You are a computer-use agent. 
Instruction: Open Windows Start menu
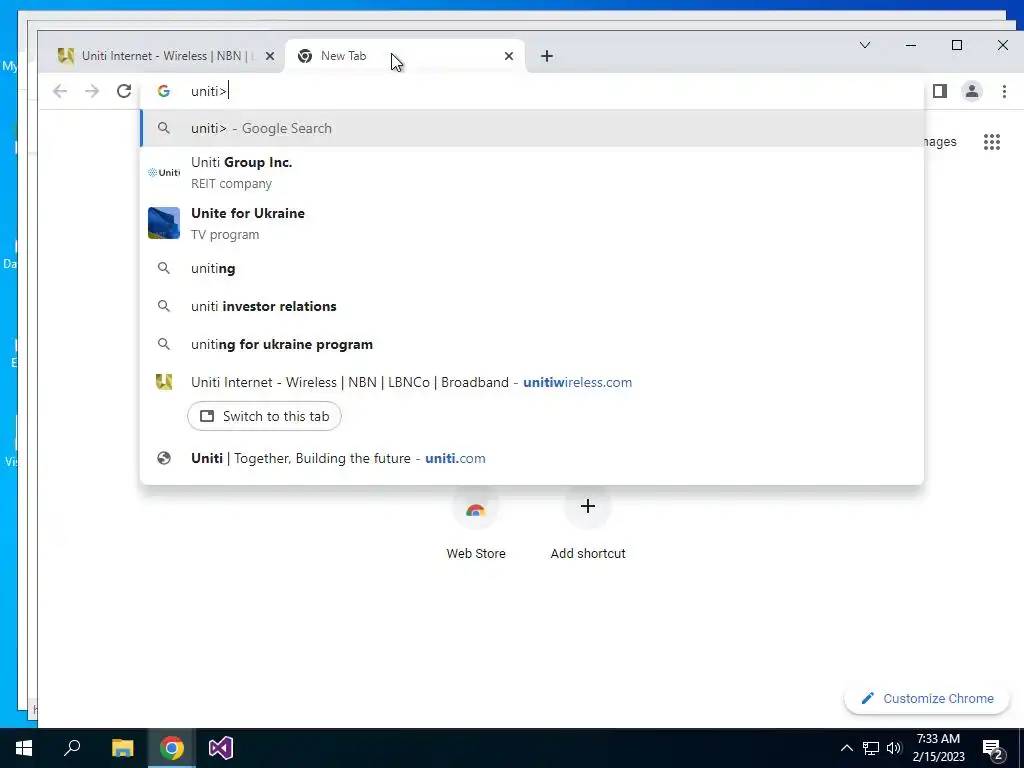click(x=24, y=748)
